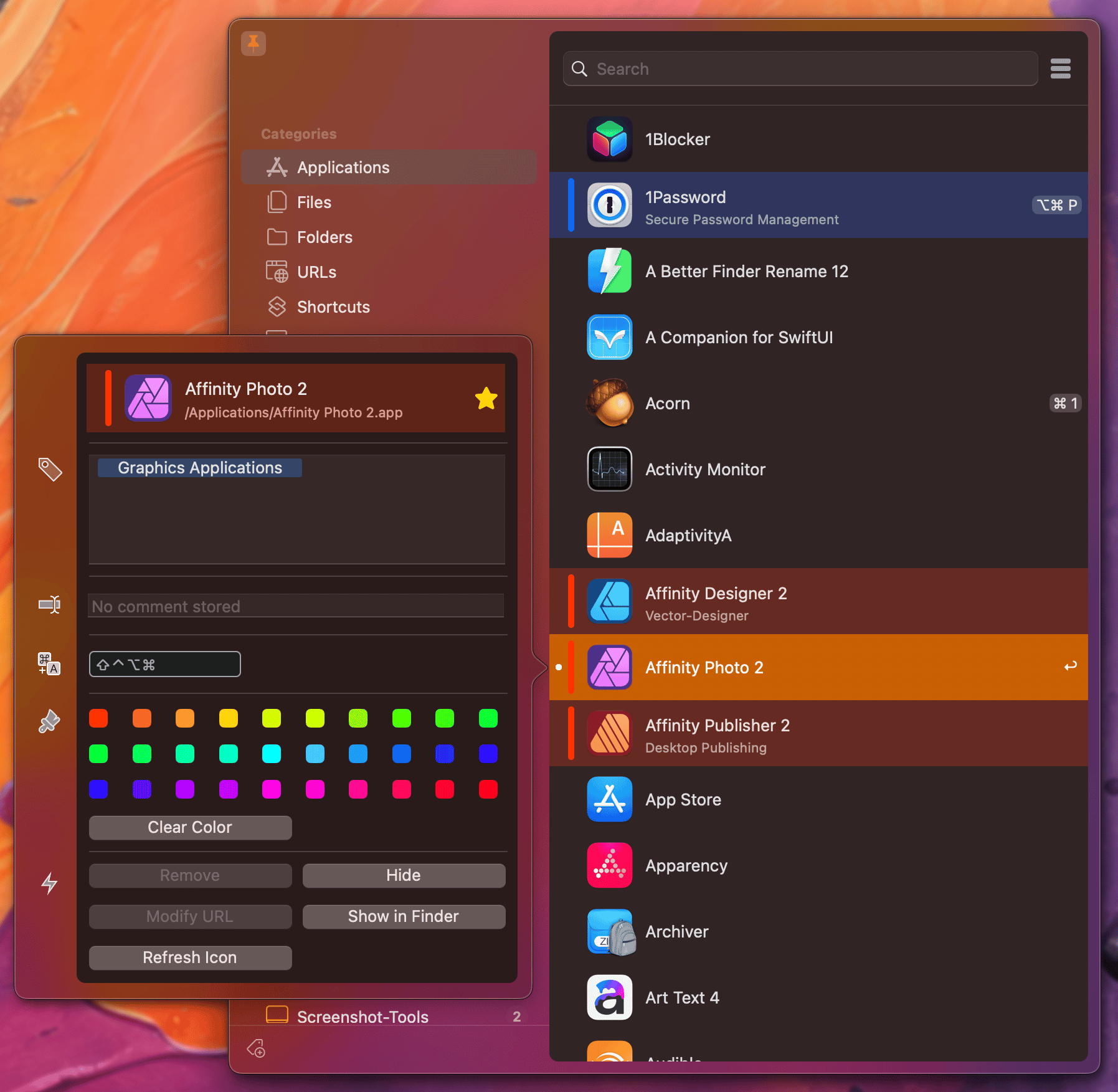This screenshot has height=1092, width=1118.
Task: Click the Refresh Icon button
Action: click(x=190, y=957)
